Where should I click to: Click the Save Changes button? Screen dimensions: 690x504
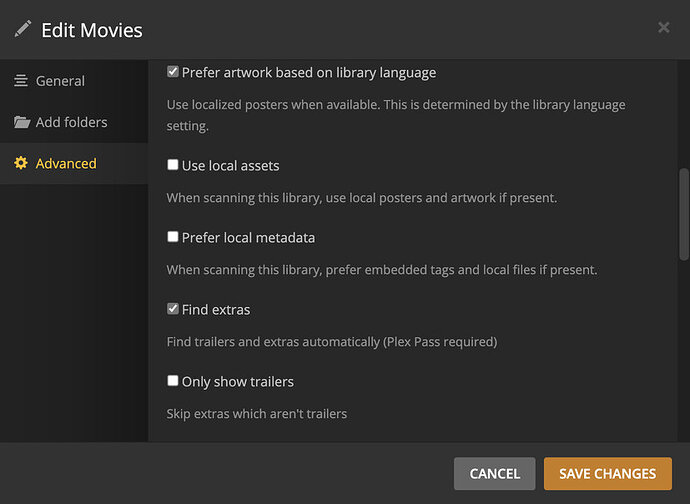click(608, 474)
